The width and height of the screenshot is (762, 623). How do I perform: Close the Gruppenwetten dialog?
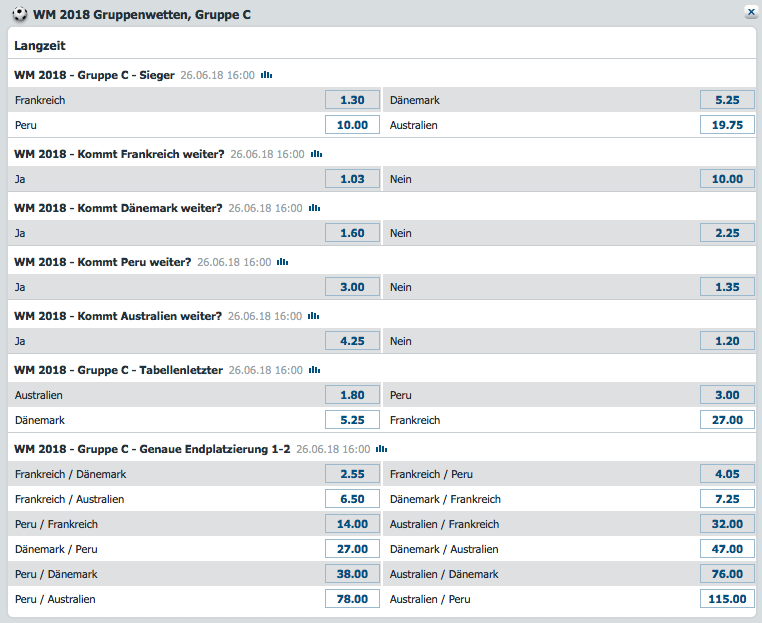[x=751, y=12]
